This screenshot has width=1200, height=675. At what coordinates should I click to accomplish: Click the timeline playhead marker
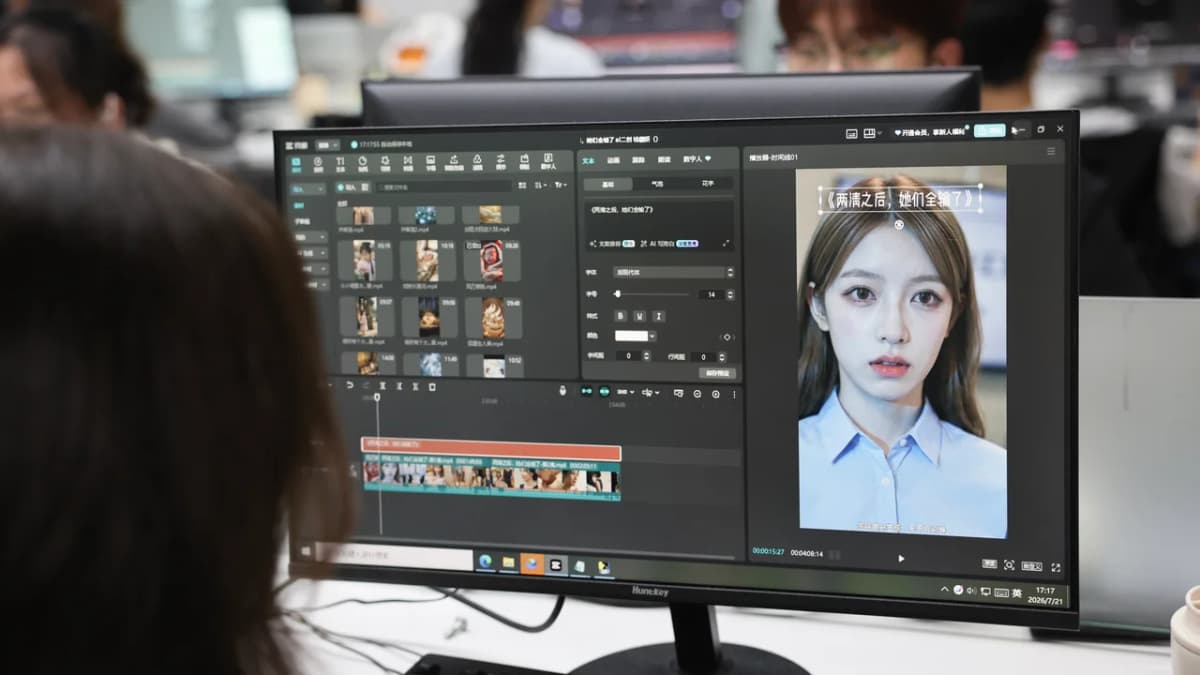[x=378, y=397]
